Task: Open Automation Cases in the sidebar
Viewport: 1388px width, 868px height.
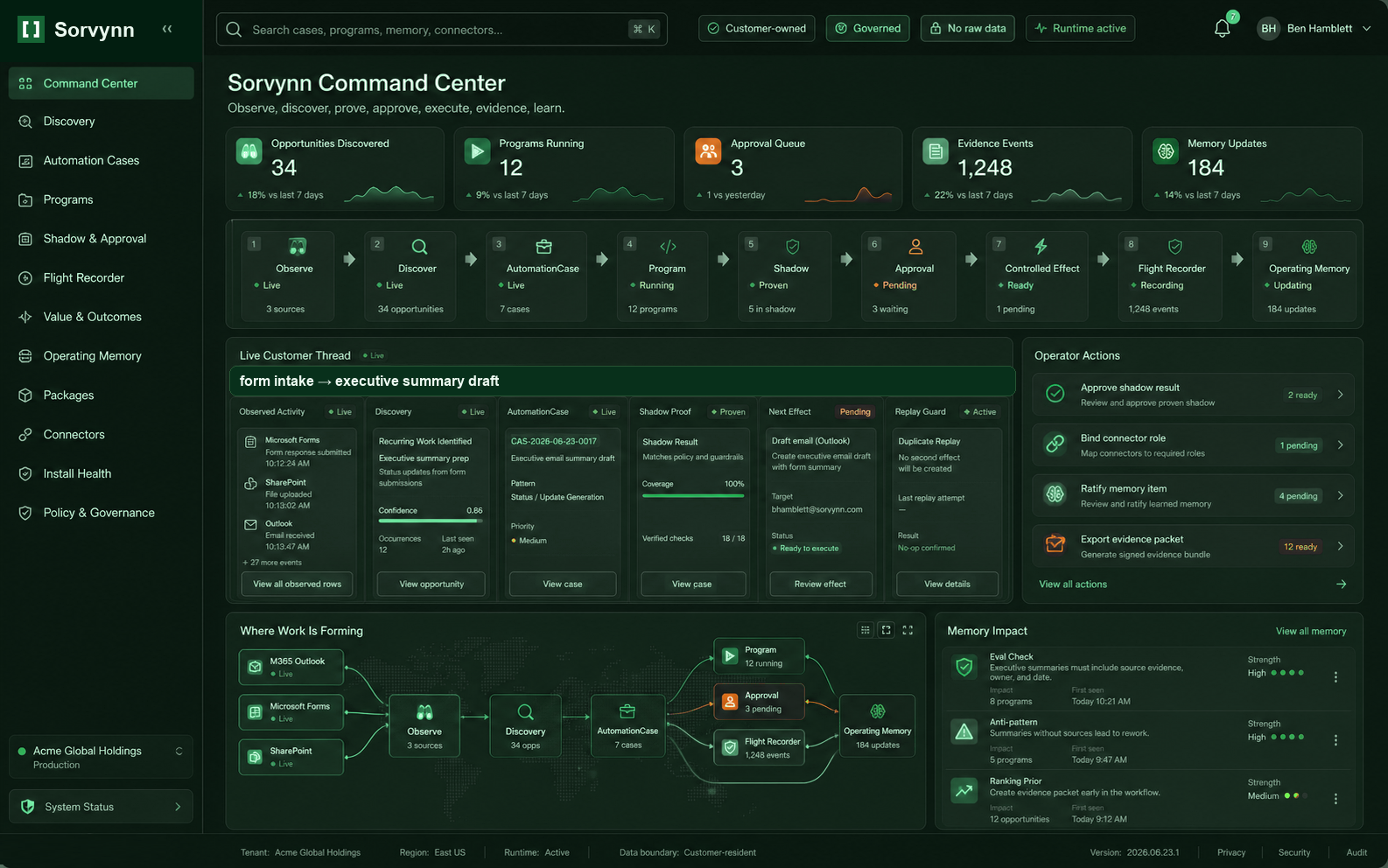Action: point(102,161)
